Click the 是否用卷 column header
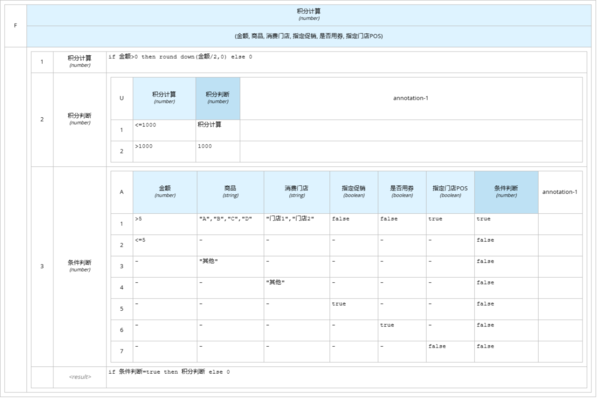600x401 pixels. (x=401, y=192)
